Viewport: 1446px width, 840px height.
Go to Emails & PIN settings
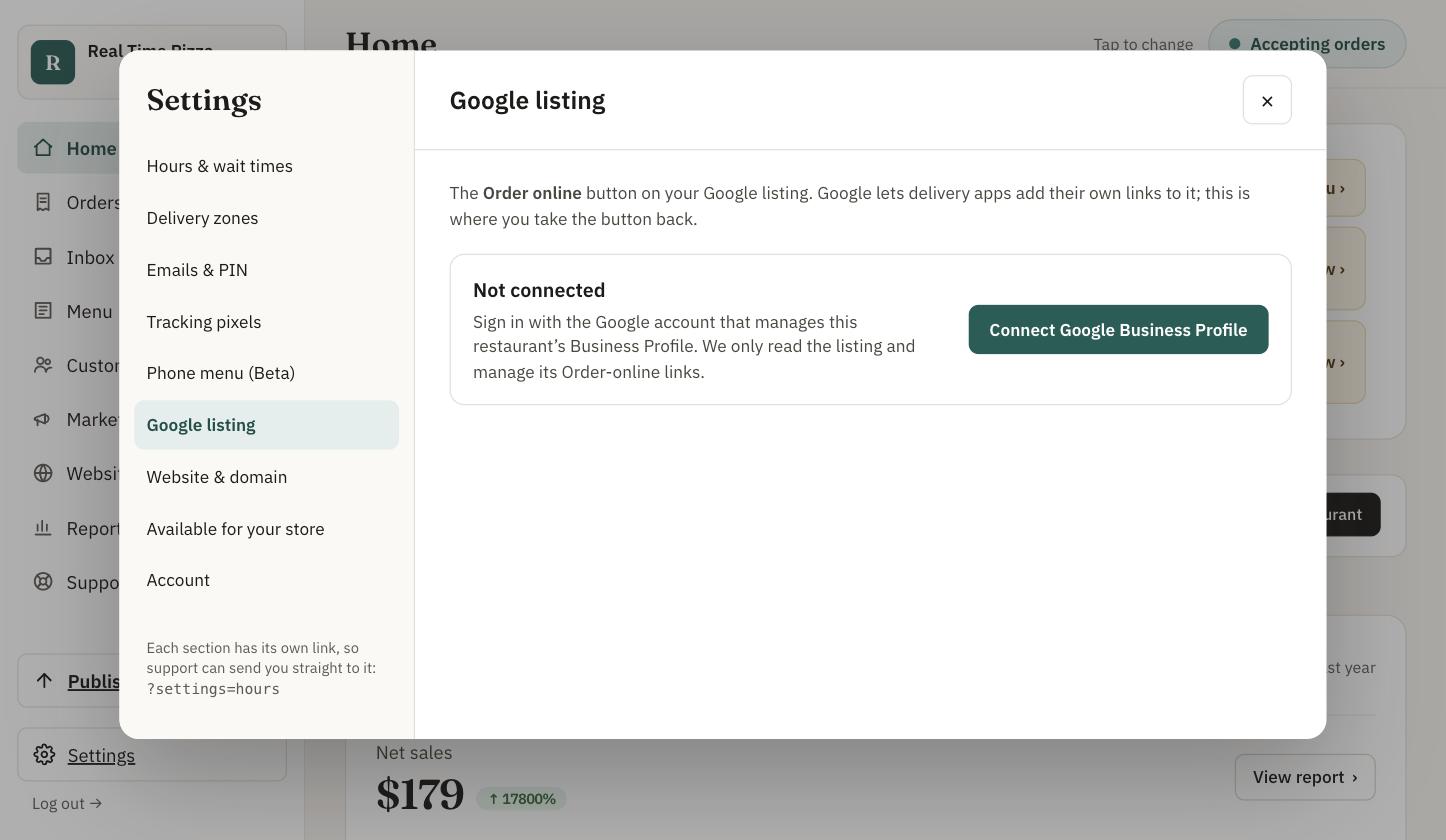click(x=266, y=270)
